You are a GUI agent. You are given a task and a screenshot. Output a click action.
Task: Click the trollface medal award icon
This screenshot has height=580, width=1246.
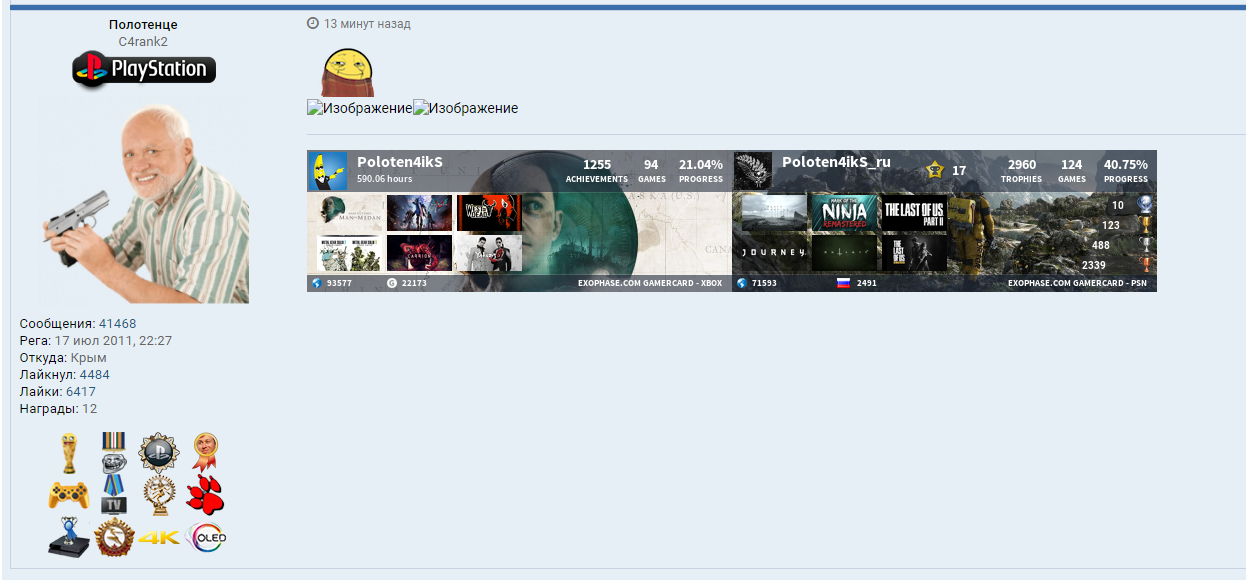113,453
